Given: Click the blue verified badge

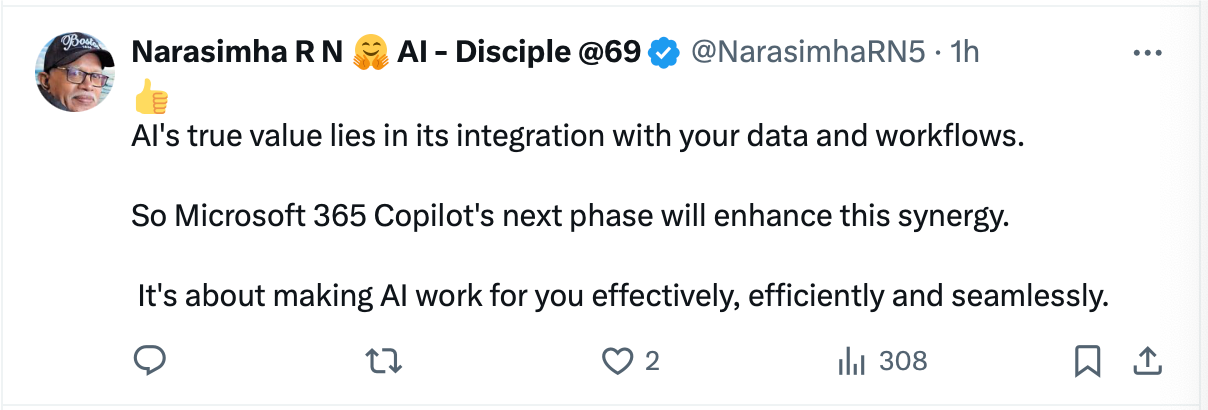Looking at the screenshot, I should [x=663, y=53].
